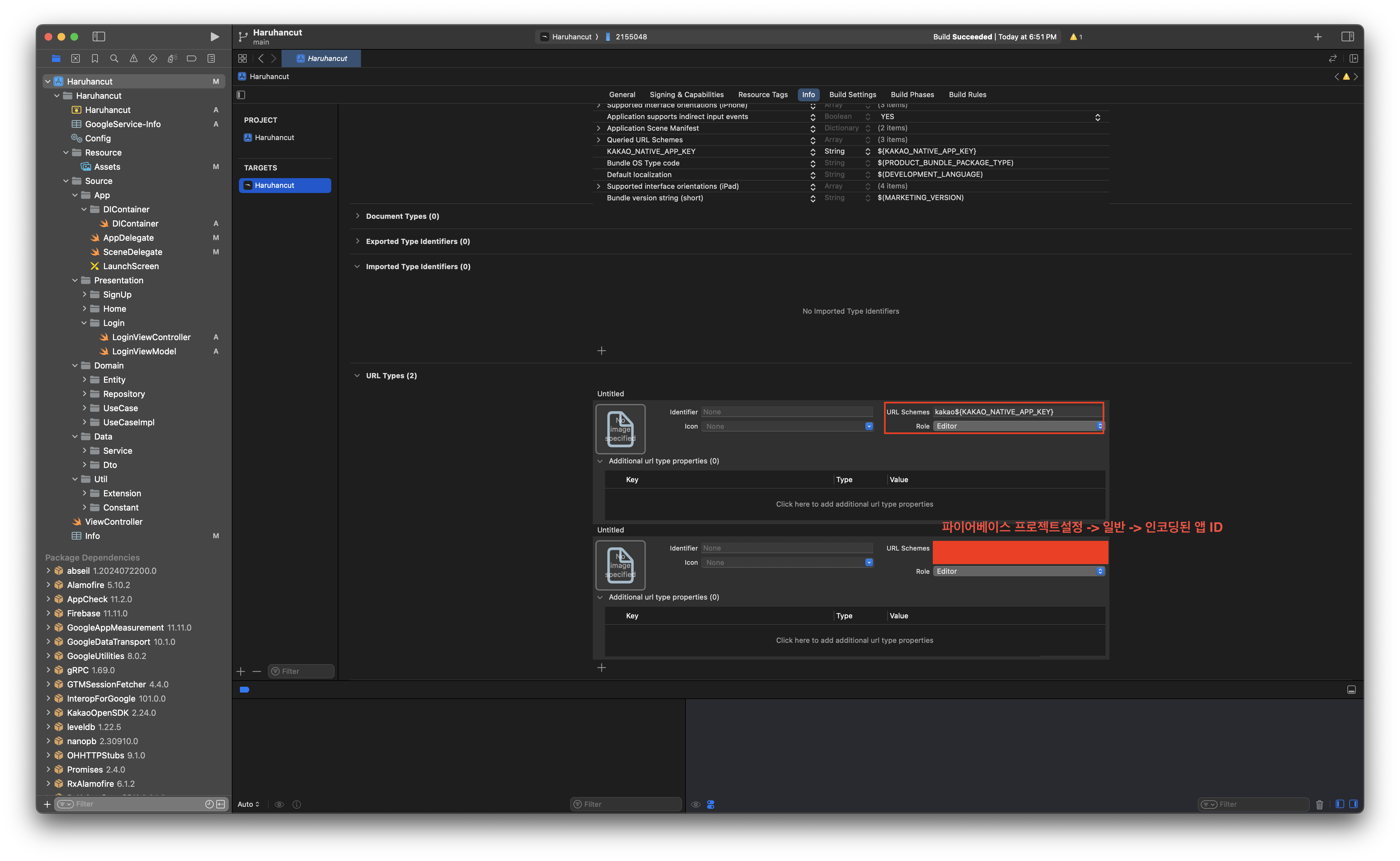Click the second URL type Identifier field
This screenshot has height=861, width=1400.
[x=787, y=548]
